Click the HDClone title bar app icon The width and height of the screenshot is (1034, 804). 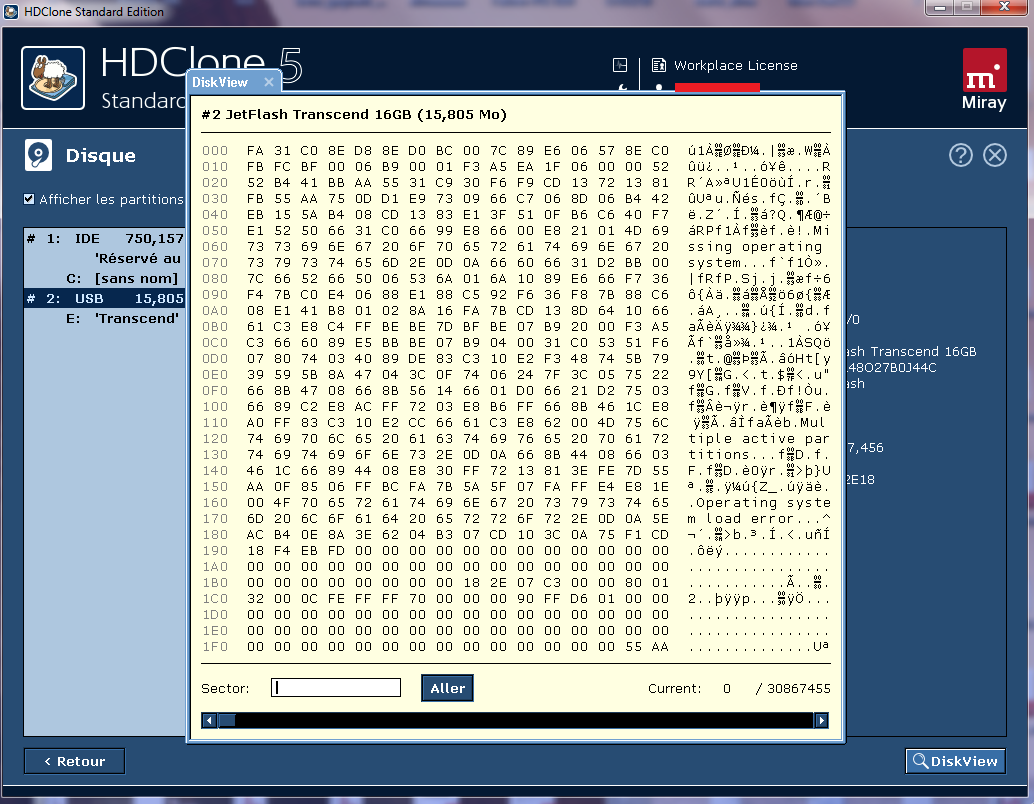11,11
